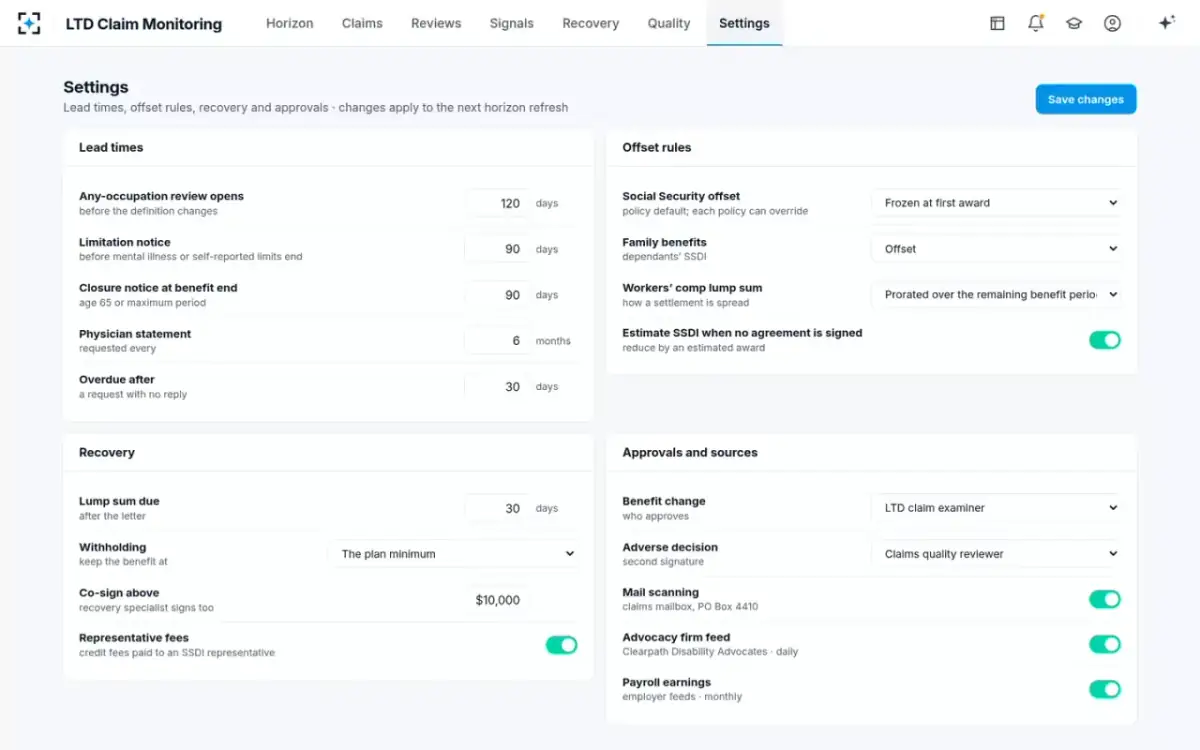Image resolution: width=1200 pixels, height=750 pixels.
Task: Toggle Estimate SSDI when no agreement is signed
Action: pyautogui.click(x=1105, y=340)
